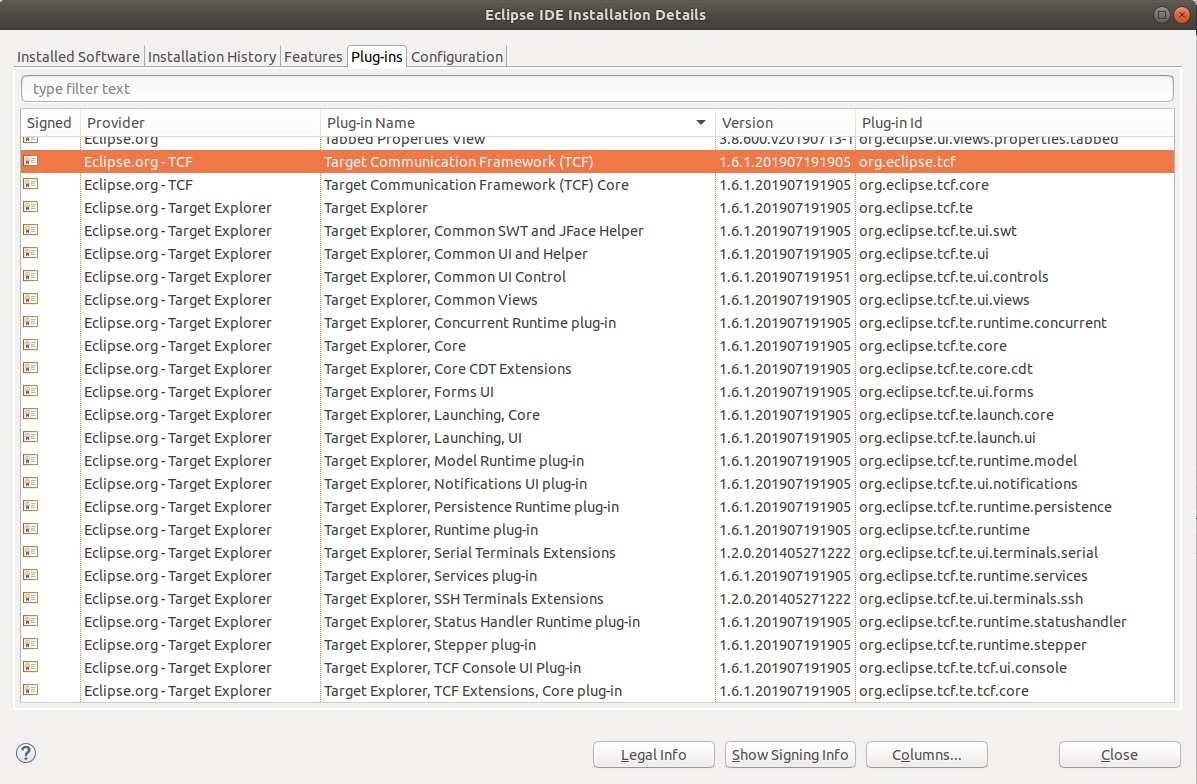Click signed icon for Services plug-in row

31,575
